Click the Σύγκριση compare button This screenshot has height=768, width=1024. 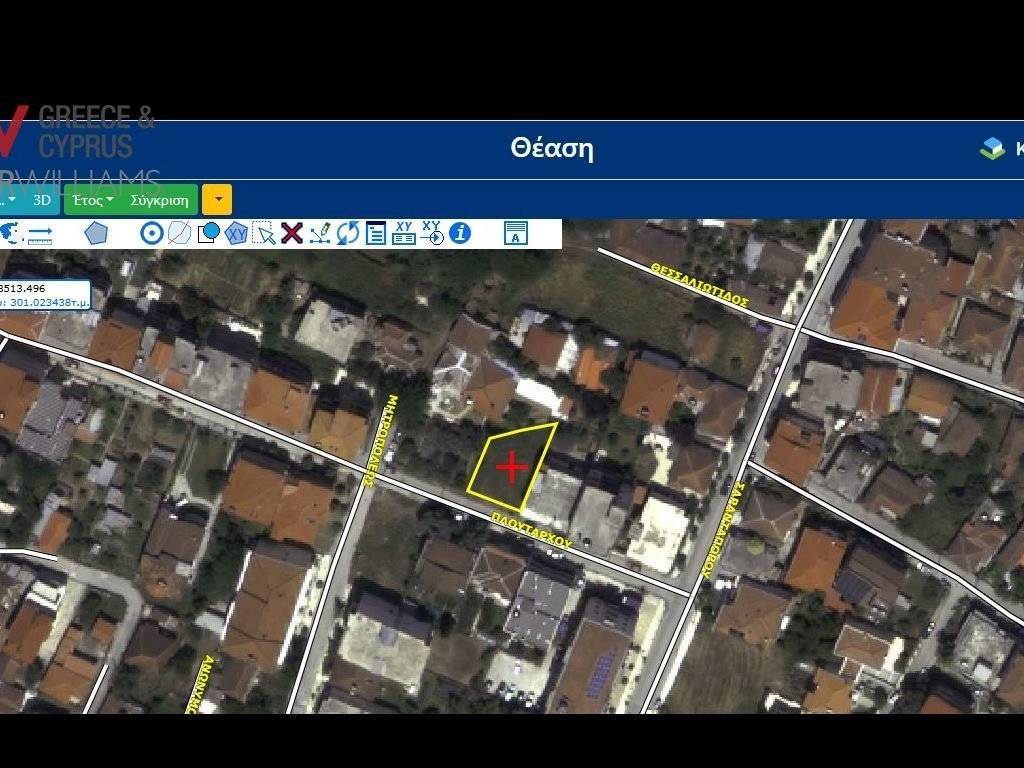(x=159, y=200)
